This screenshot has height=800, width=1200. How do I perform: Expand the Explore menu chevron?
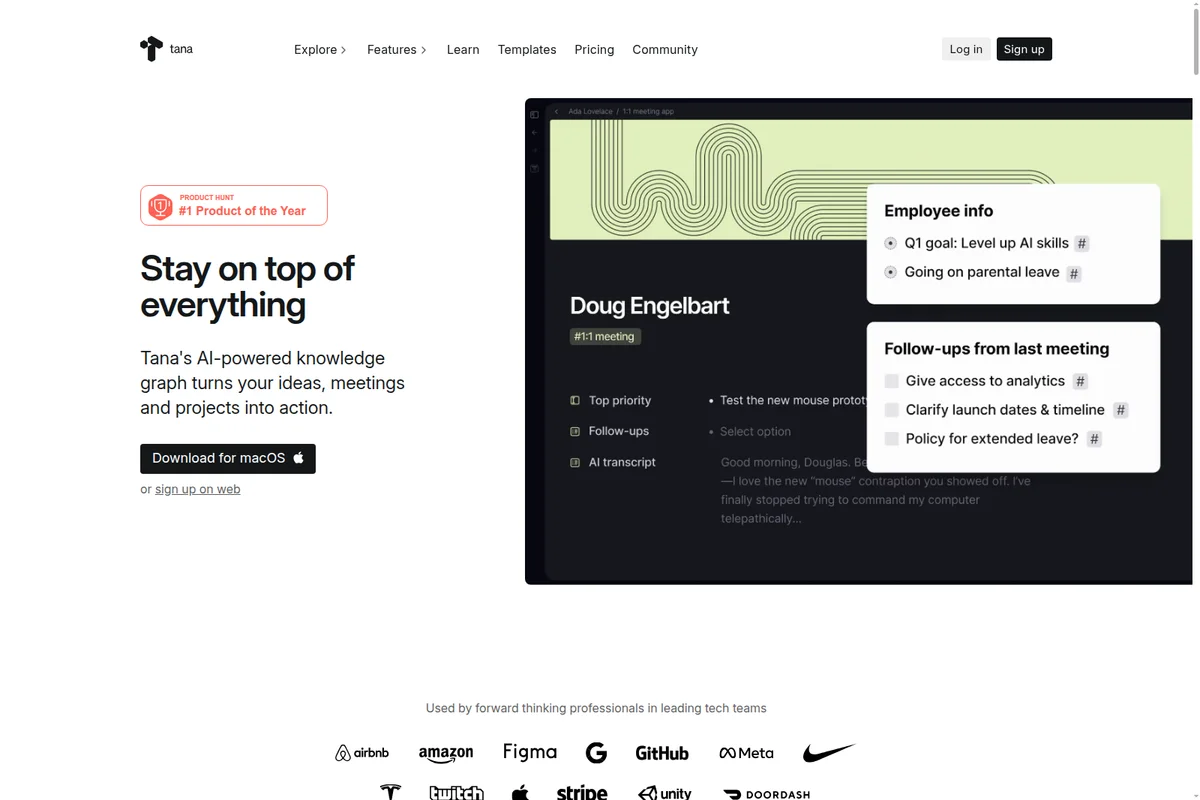(343, 50)
